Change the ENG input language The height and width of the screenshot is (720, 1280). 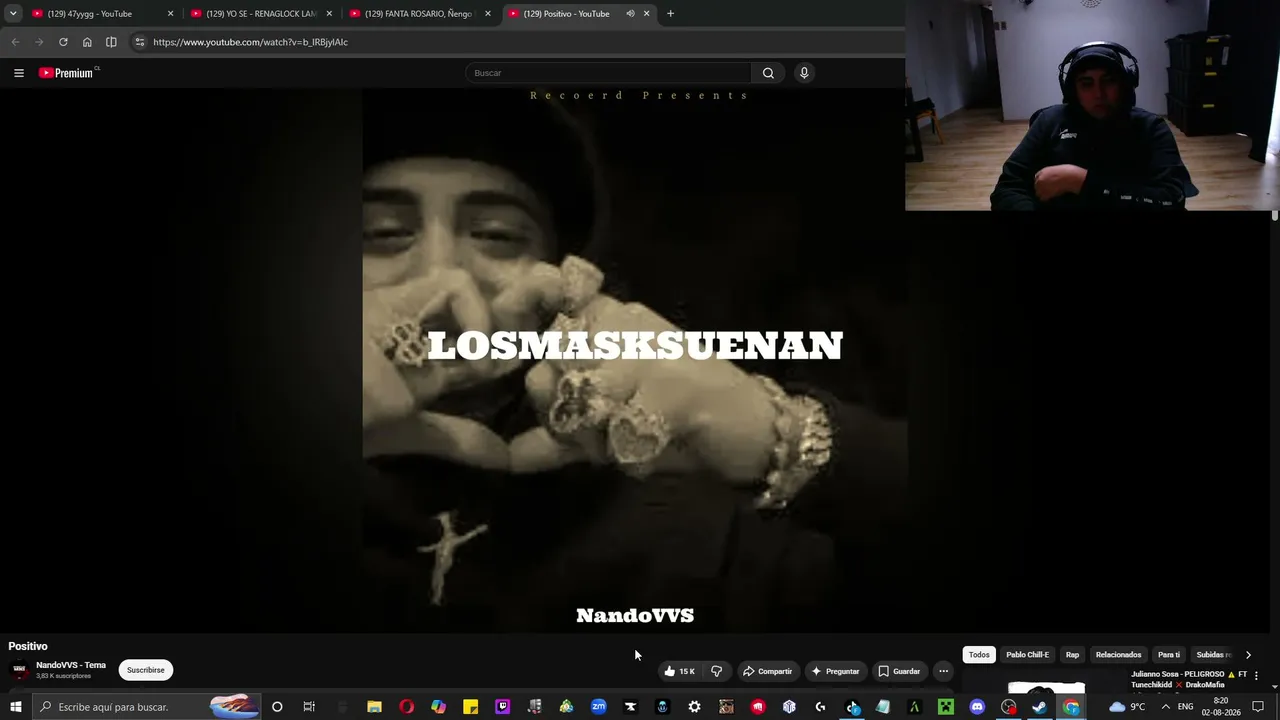[x=1186, y=707]
